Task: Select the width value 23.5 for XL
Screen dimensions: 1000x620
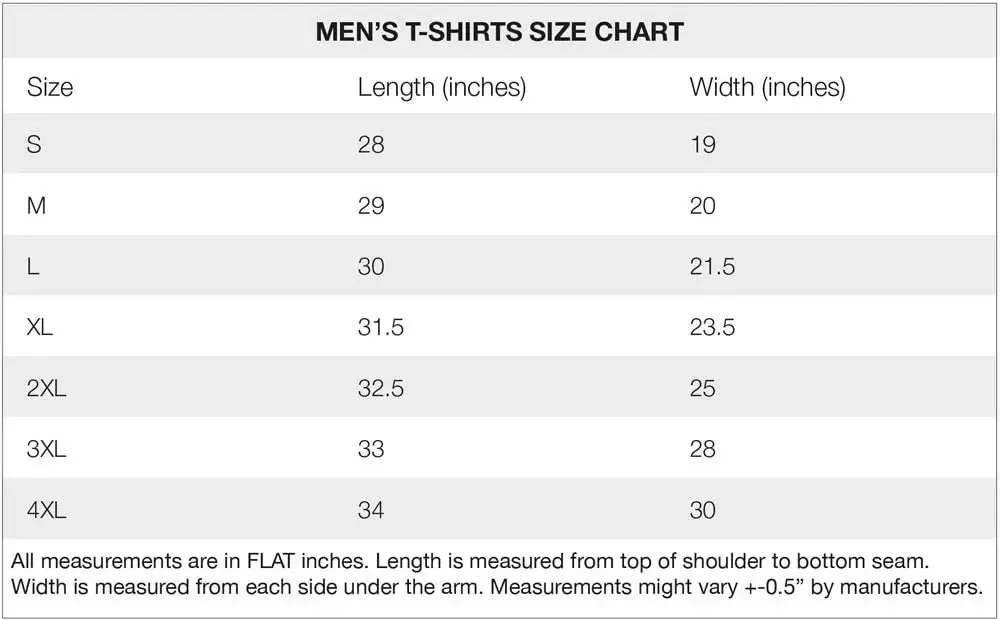Action: click(712, 328)
